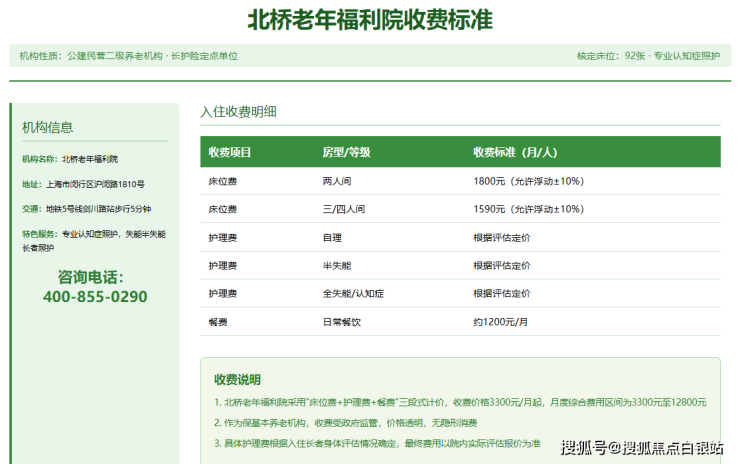
Task: Click 护理费 in the 半失能 row
Action: [223, 266]
